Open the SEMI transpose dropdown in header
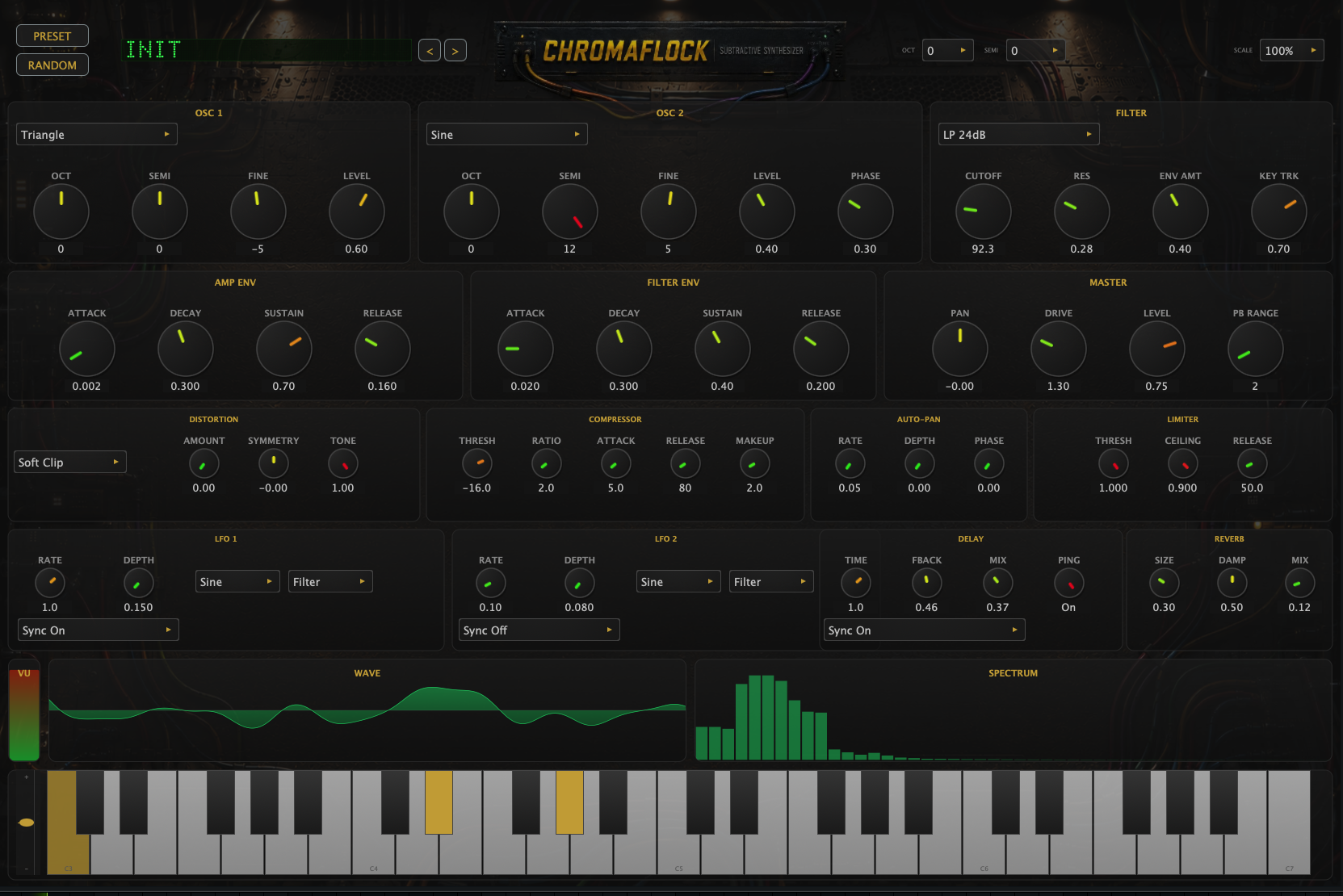 pos(1035,50)
